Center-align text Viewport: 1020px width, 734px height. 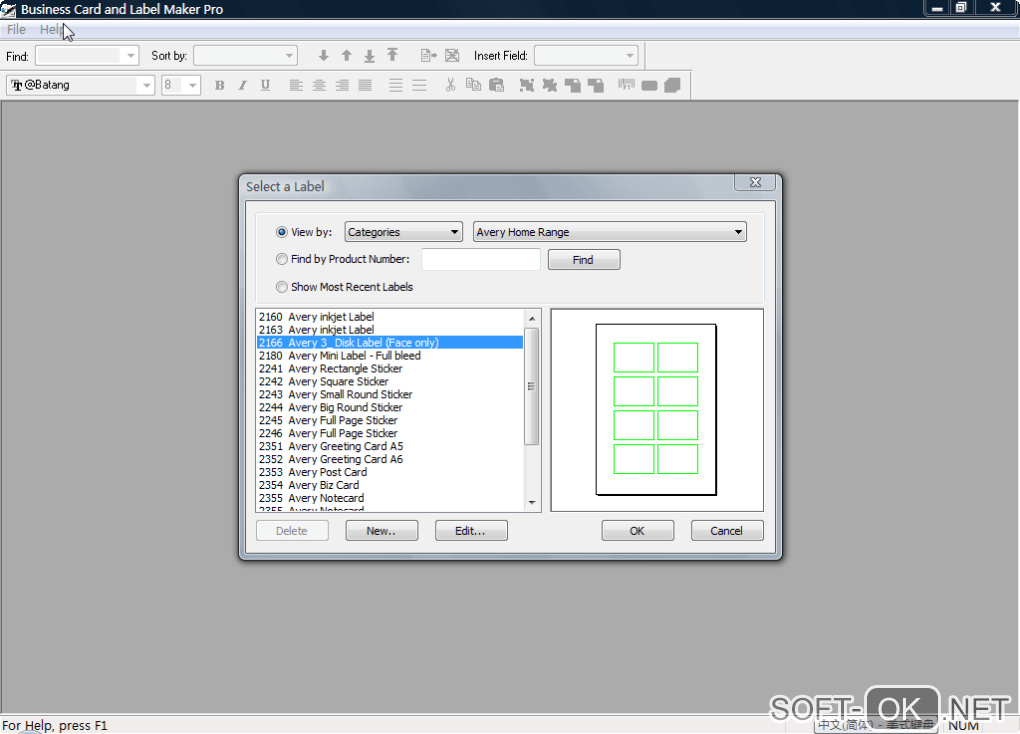point(319,85)
